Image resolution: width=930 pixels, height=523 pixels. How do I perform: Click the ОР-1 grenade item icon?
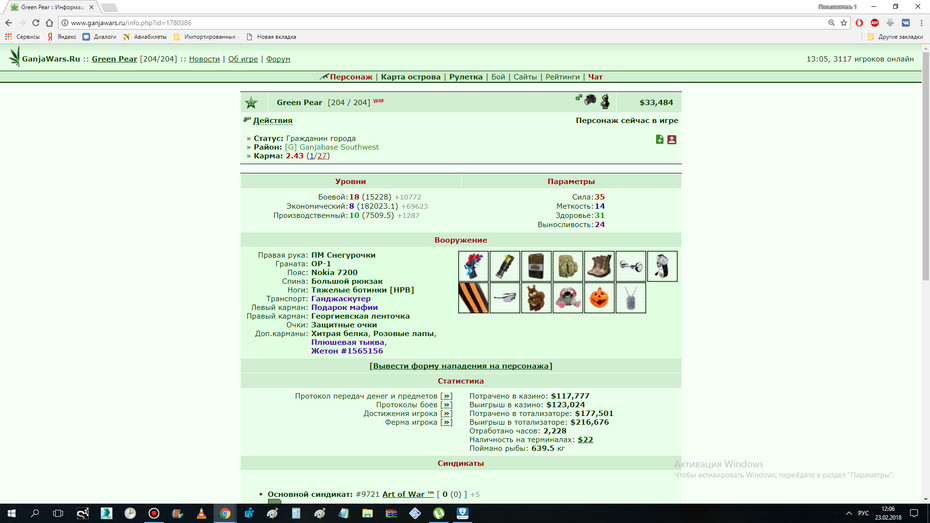pos(505,266)
